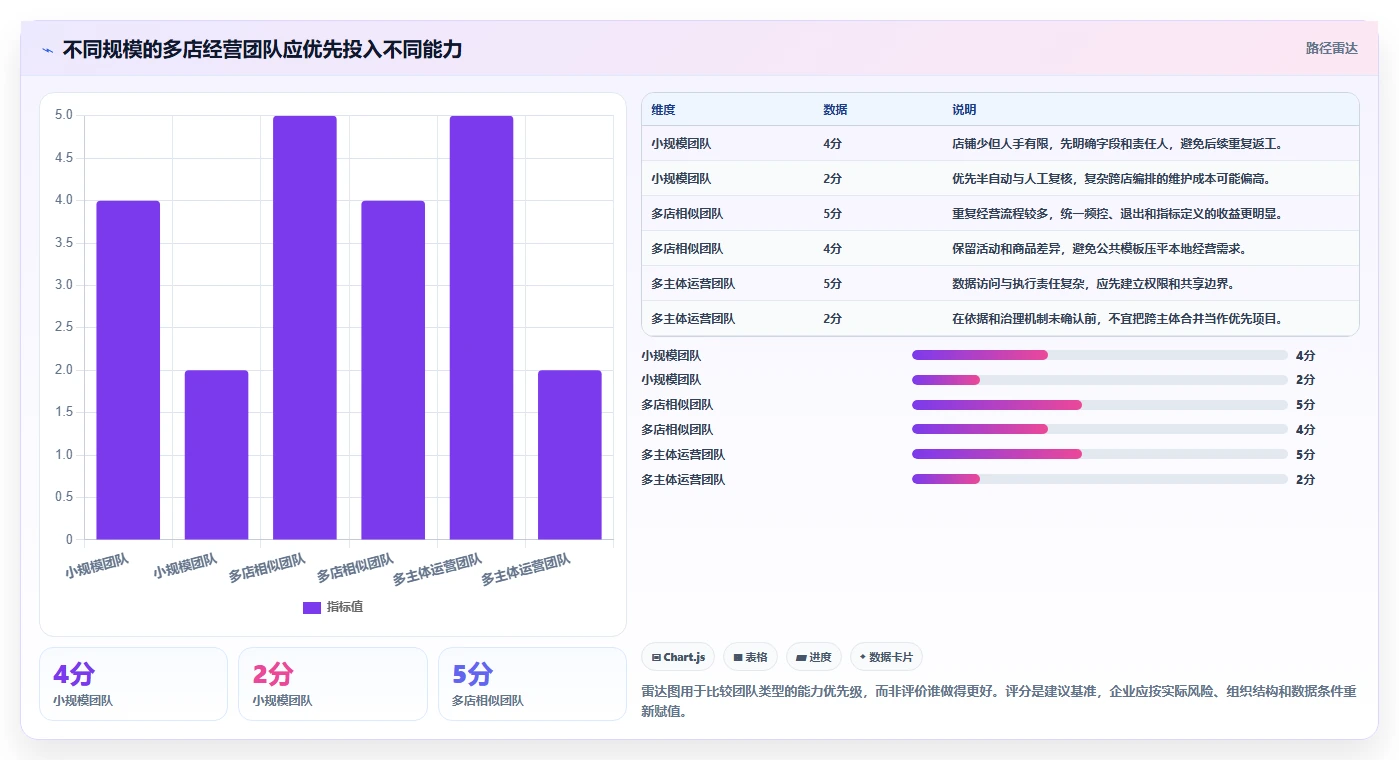This screenshot has height=760, width=1399.
Task: Click the 小规模团队 chart bar reaching 2.0
Action: [x=216, y=455]
